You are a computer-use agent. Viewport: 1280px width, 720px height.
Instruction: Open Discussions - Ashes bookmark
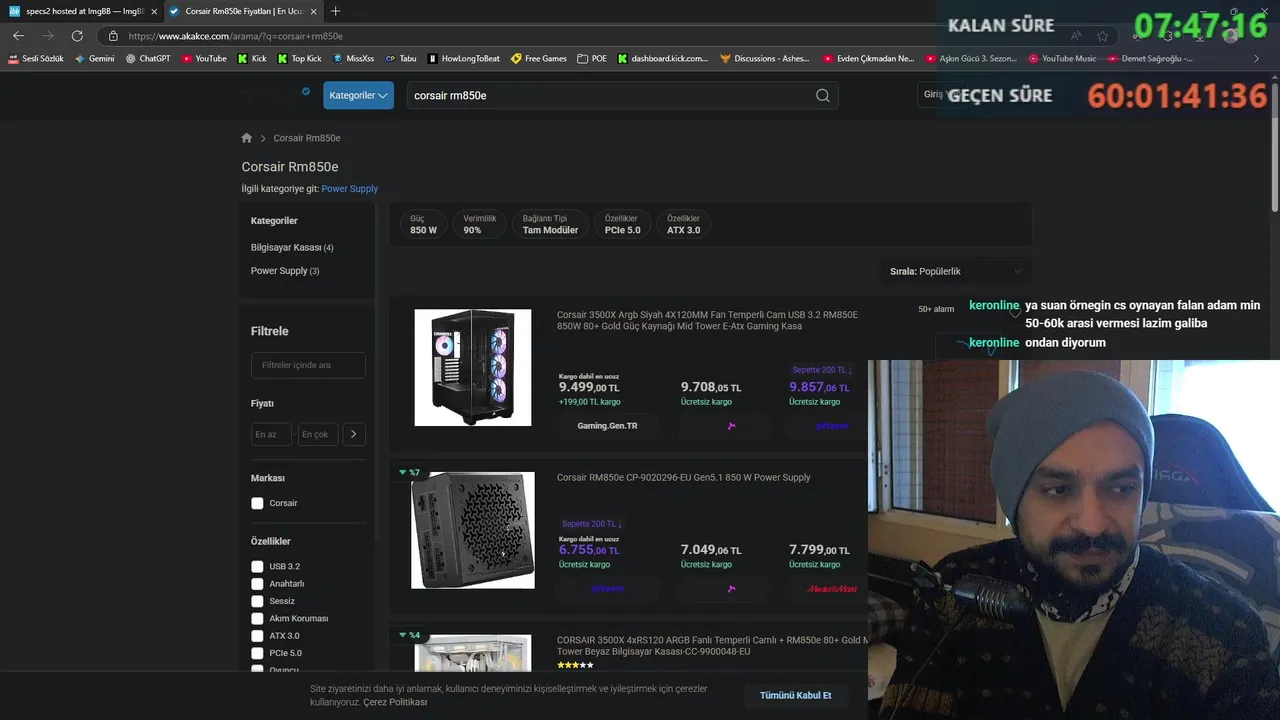pos(764,59)
